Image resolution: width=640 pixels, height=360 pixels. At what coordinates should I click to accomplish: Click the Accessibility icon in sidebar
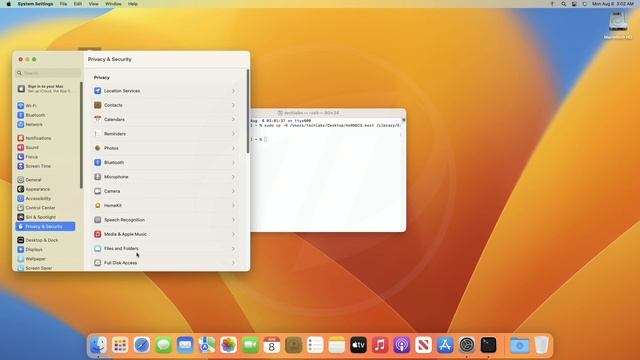tap(21, 198)
